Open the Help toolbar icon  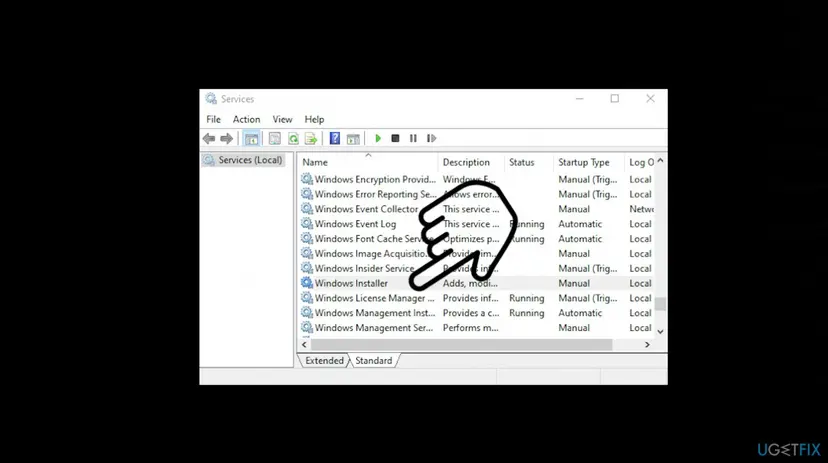335,138
